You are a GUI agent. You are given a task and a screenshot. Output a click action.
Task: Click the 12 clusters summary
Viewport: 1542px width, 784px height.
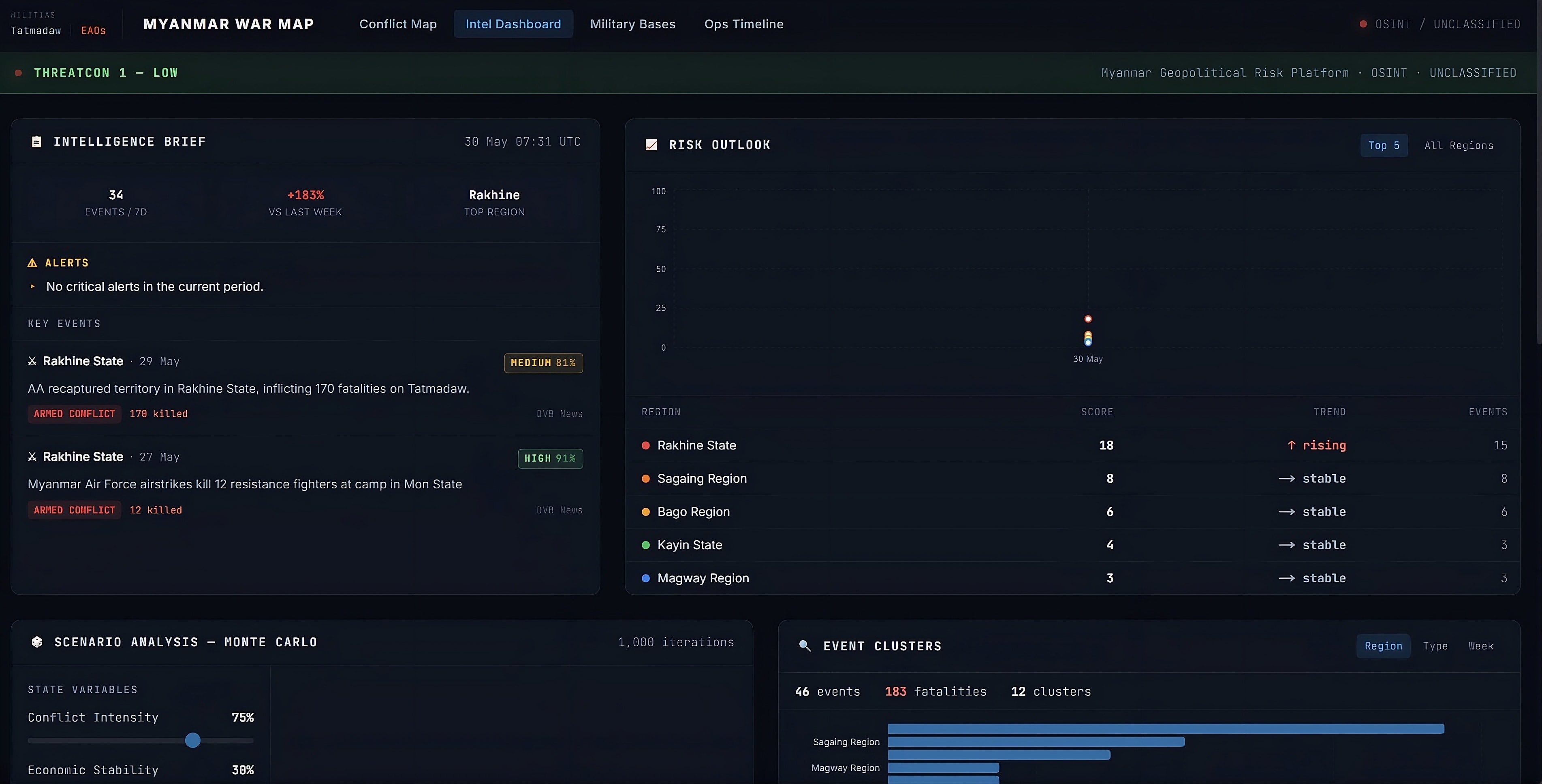click(1051, 691)
